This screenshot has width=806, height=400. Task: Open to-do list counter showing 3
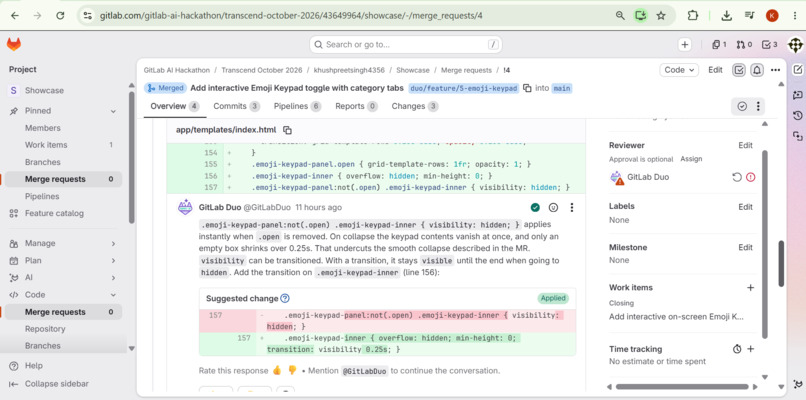click(770, 45)
